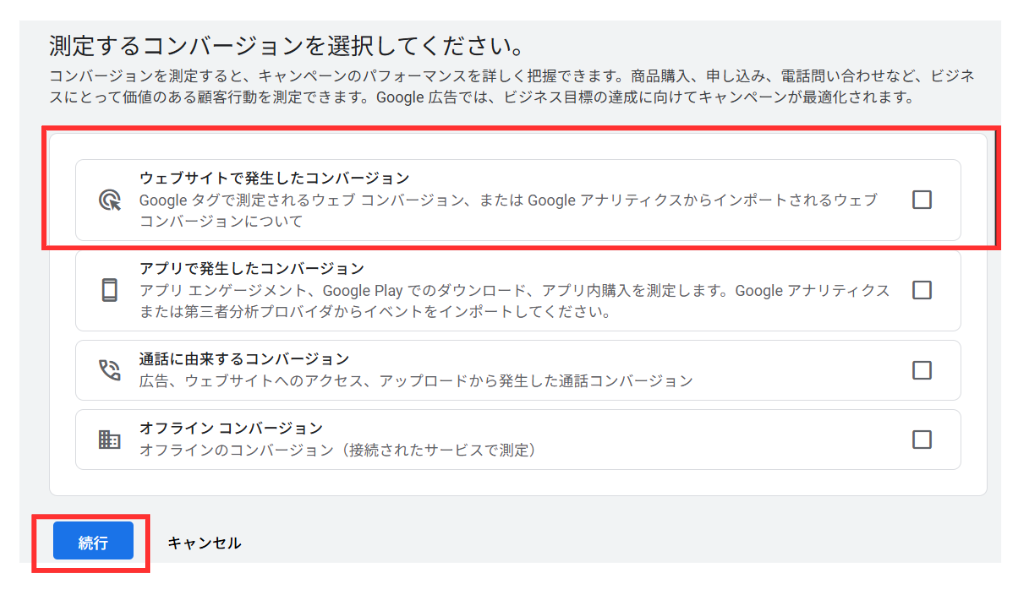Click the アプリ エンゲージメント description text
The image size is (1024, 592).
click(x=515, y=301)
